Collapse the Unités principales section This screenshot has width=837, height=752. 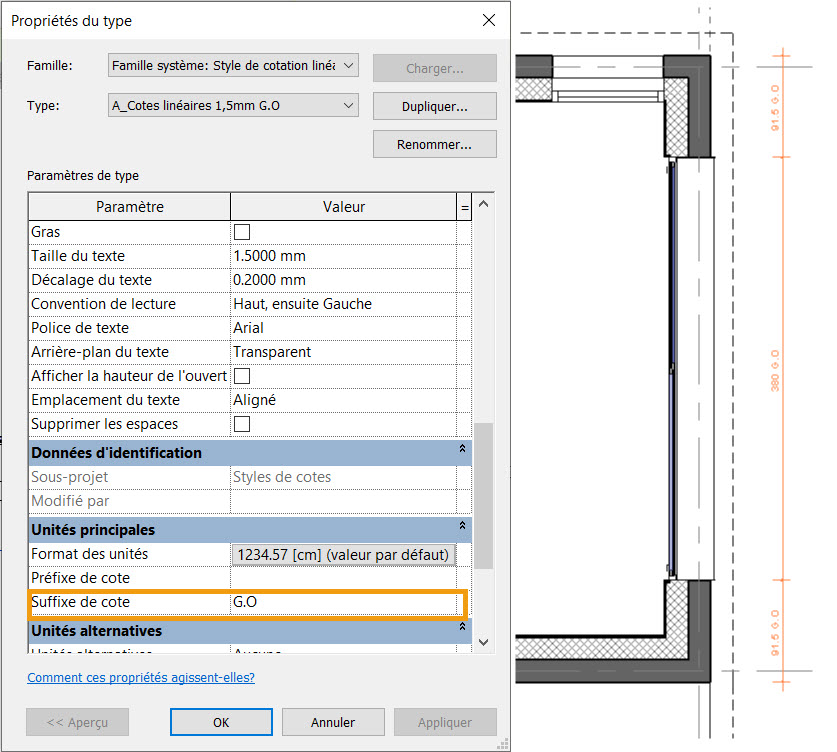click(462, 525)
